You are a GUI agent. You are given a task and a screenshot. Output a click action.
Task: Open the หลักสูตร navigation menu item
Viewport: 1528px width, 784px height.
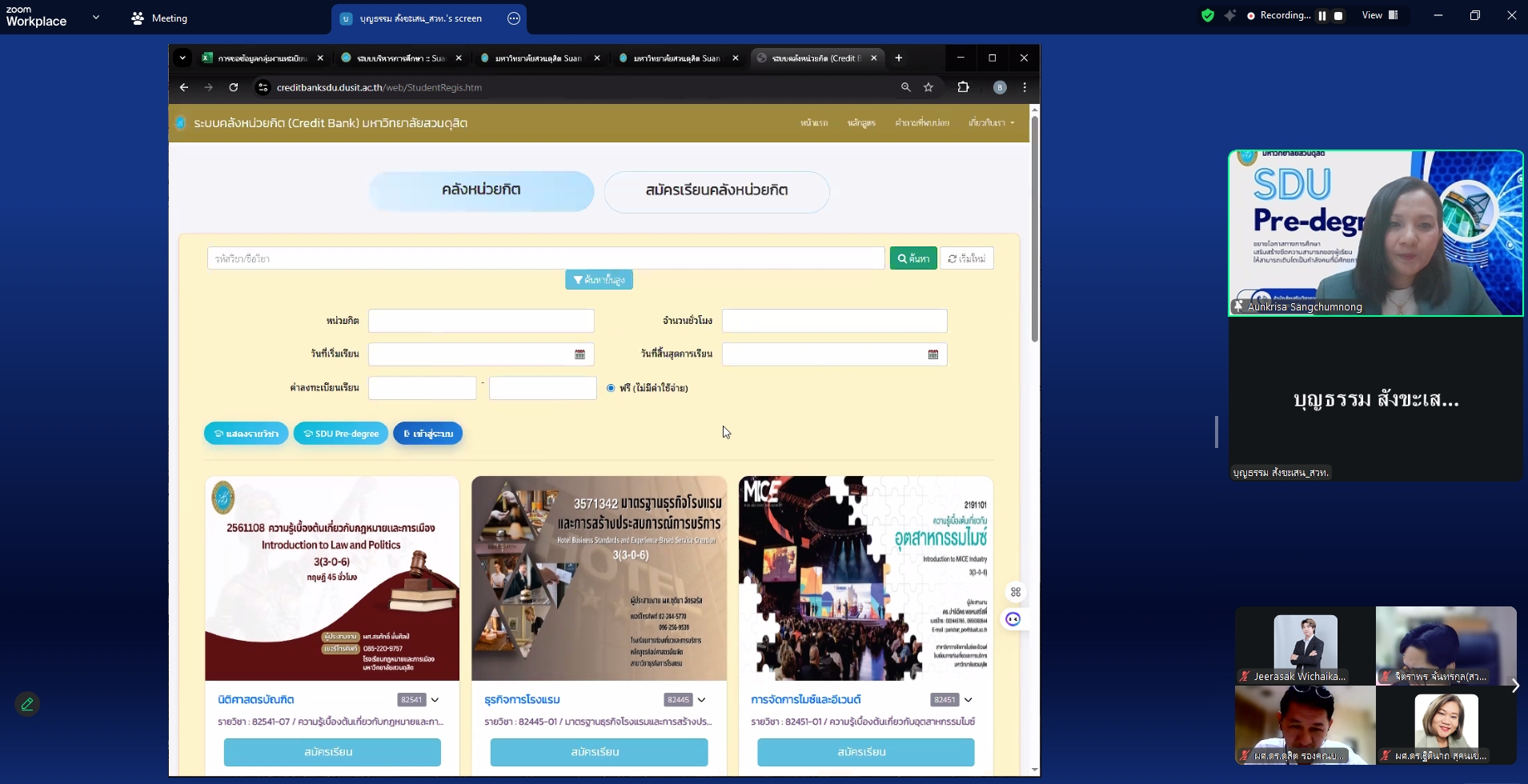tap(861, 123)
